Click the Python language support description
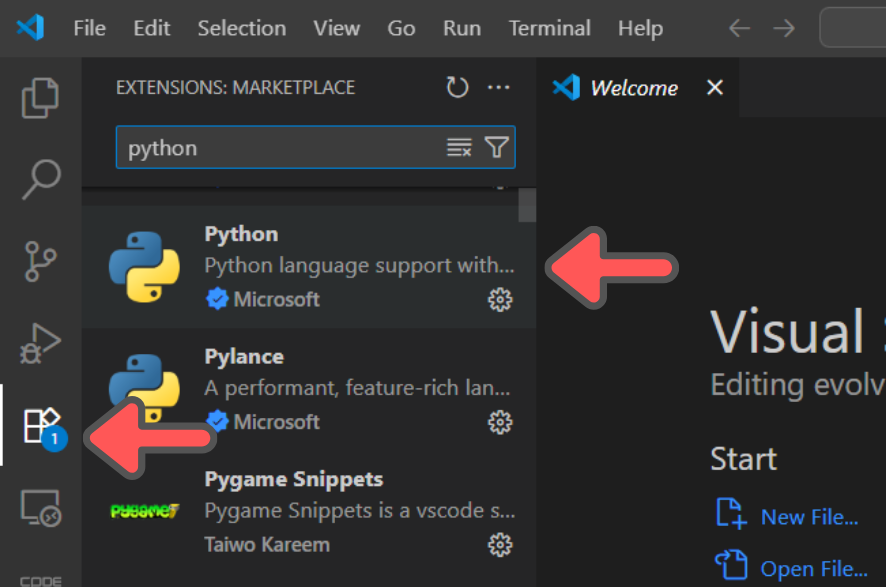 359,266
